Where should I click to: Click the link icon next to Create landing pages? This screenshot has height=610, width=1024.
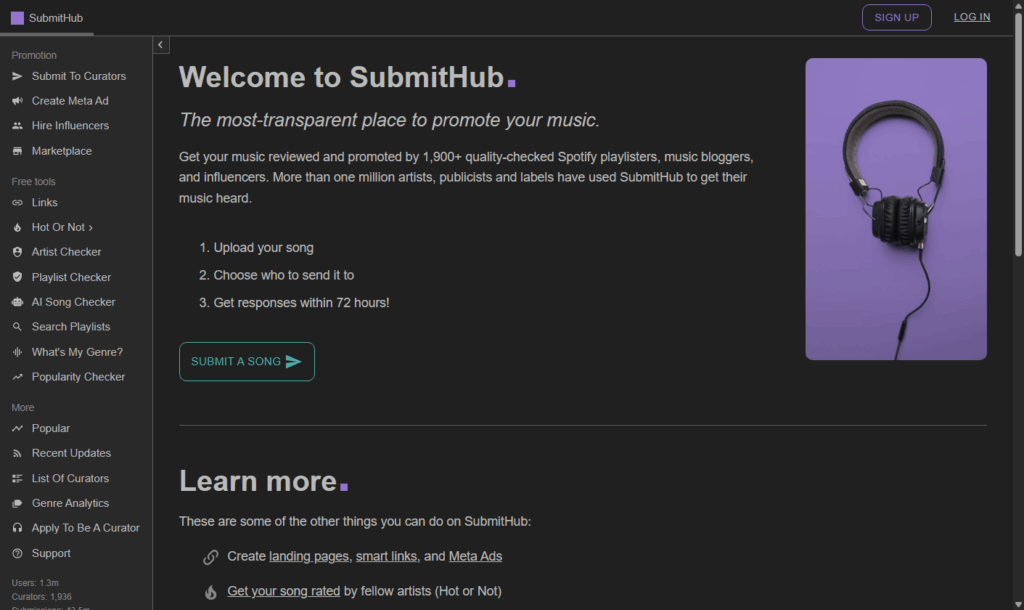coord(210,557)
